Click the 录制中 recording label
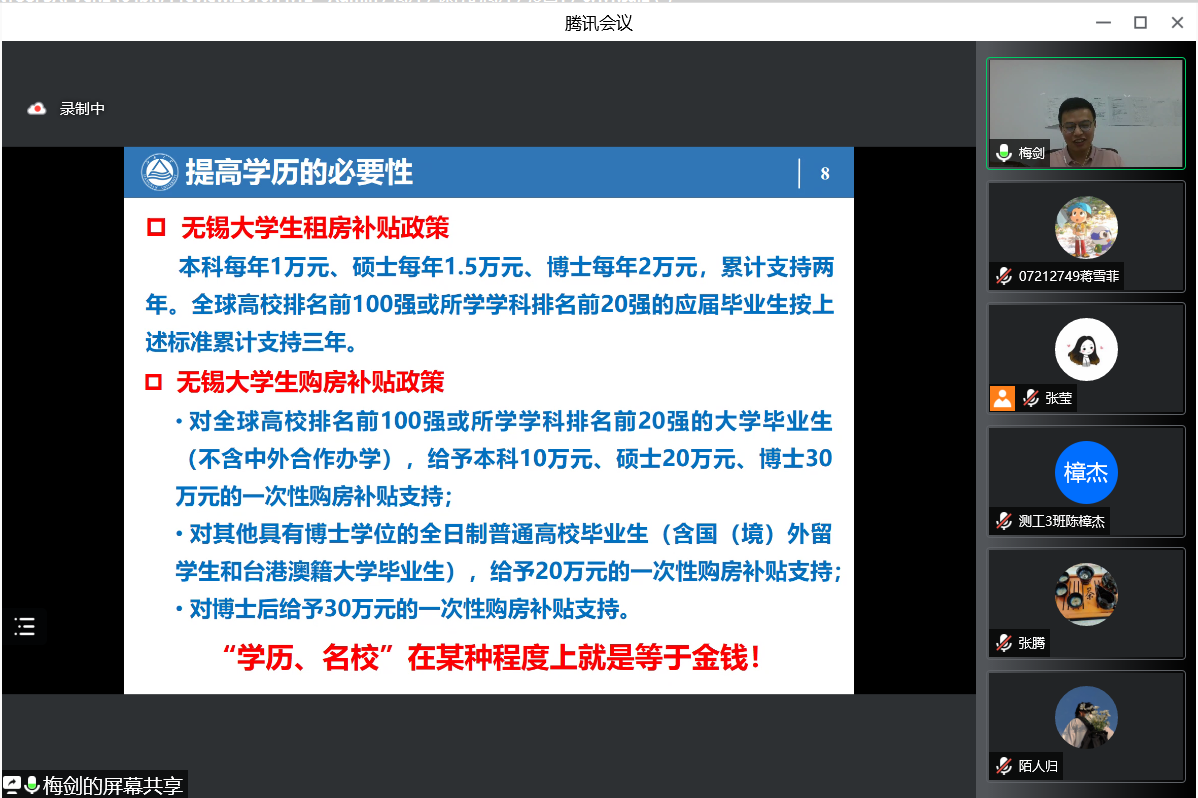Image resolution: width=1198 pixels, height=798 pixels. [82, 109]
